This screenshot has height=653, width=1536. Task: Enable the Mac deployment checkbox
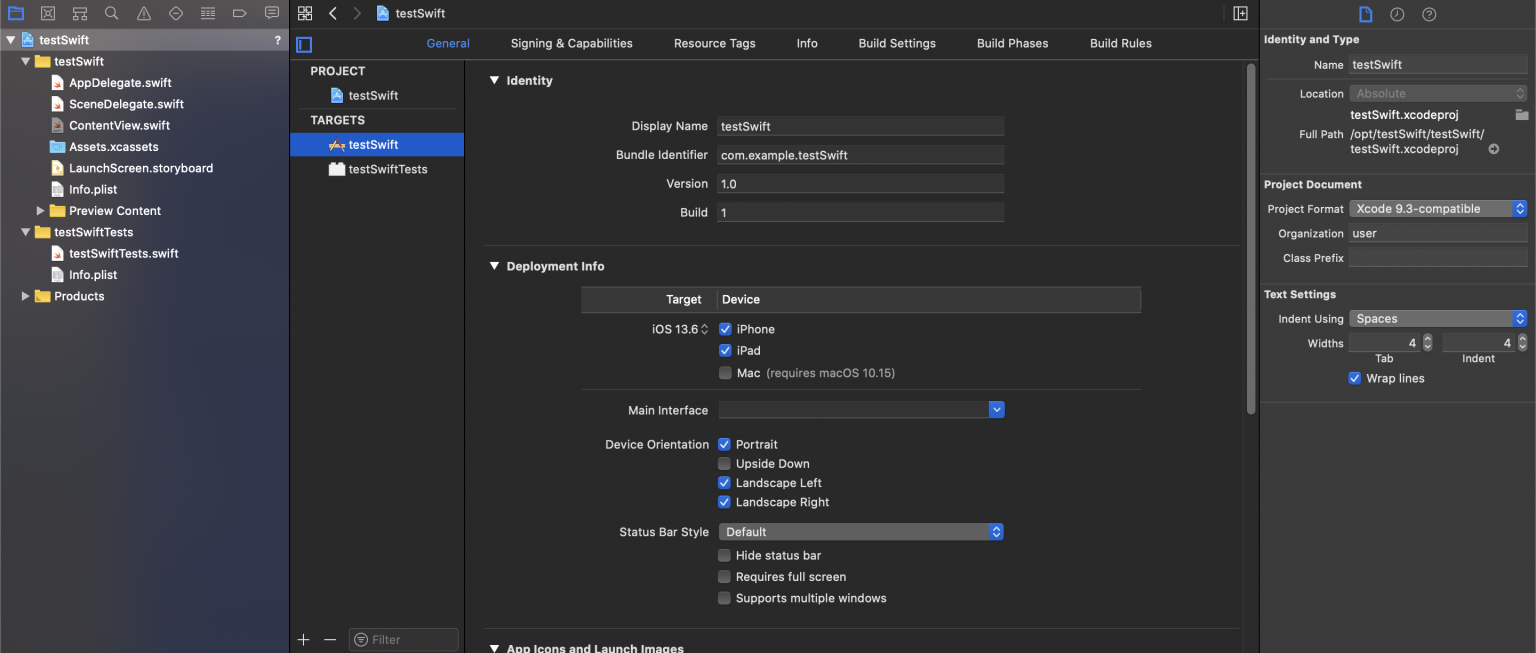(725, 373)
